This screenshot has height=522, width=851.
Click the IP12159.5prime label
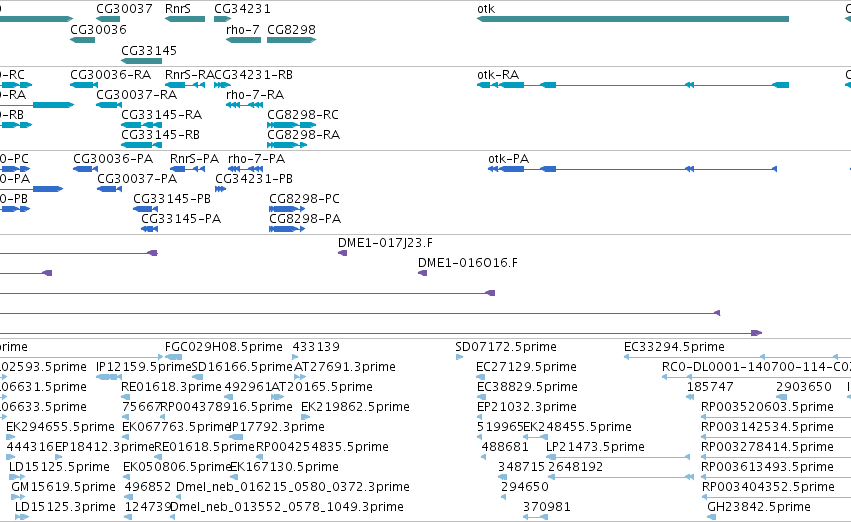144,367
